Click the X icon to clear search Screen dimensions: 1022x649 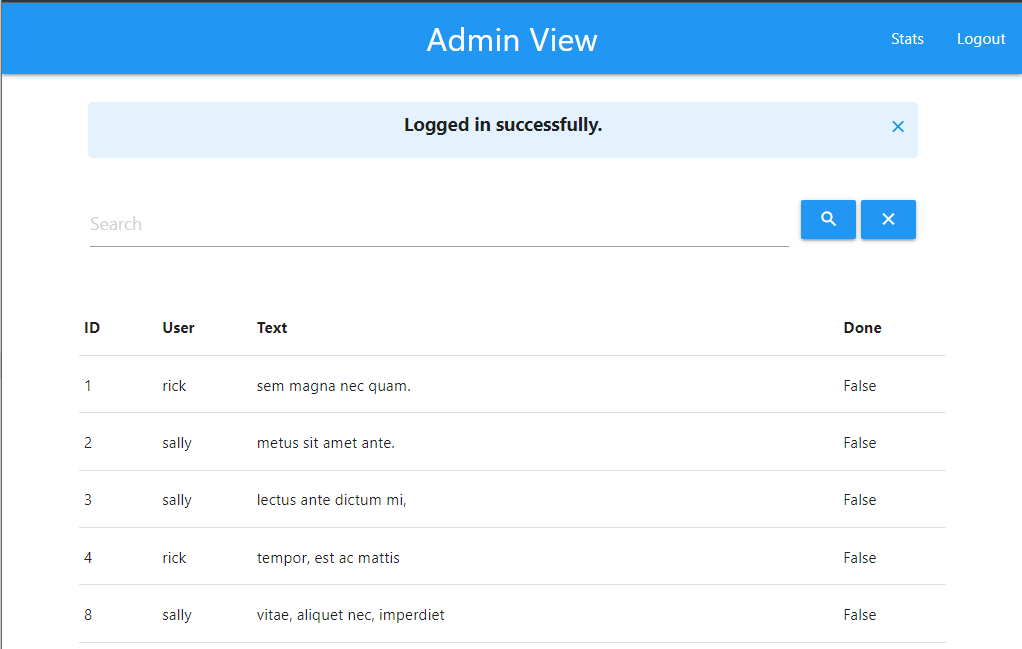888,219
